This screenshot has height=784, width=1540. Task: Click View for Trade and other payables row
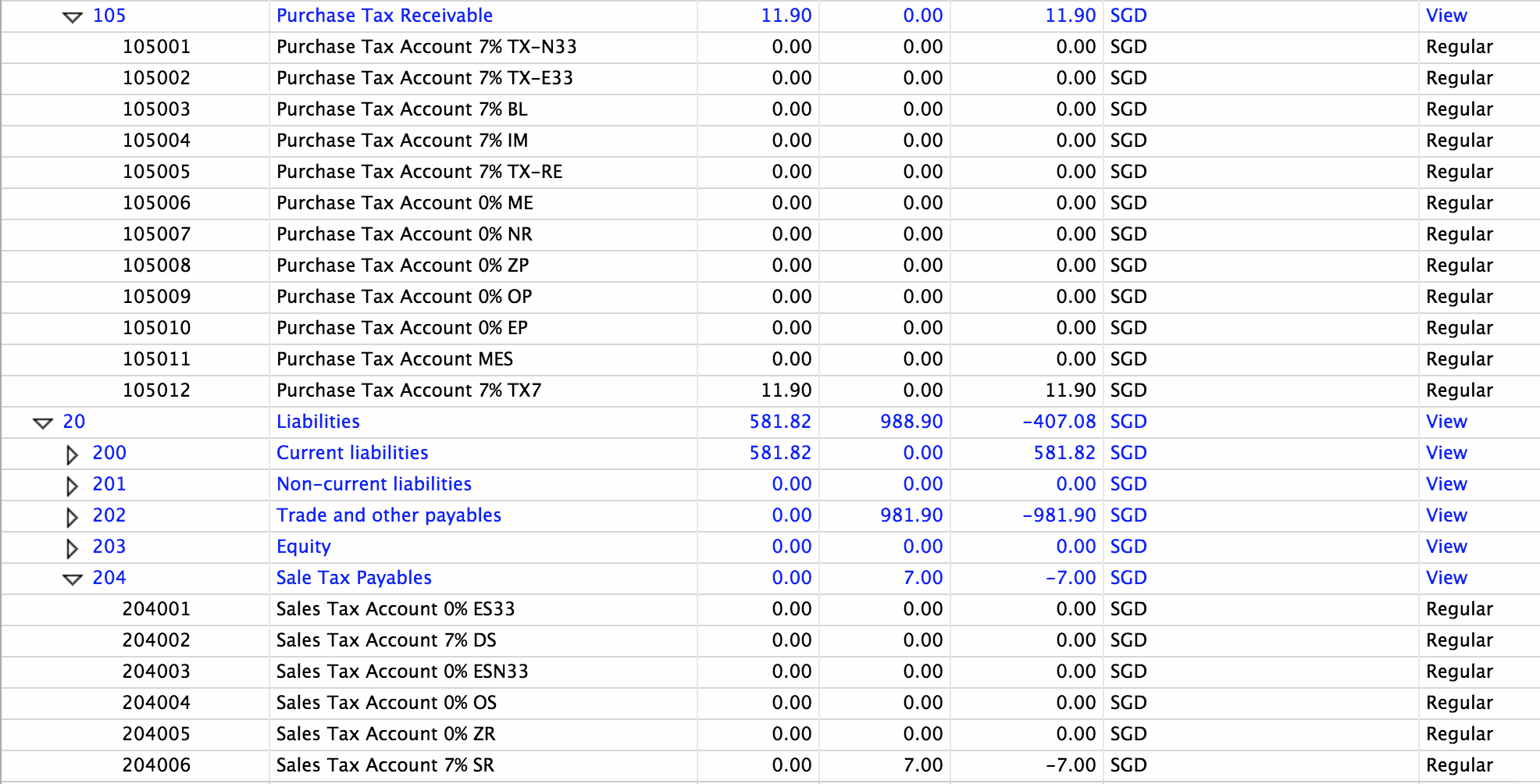pyautogui.click(x=1446, y=515)
